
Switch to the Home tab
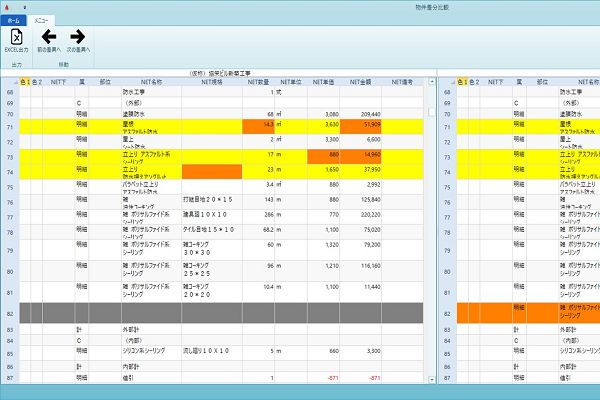[13, 20]
